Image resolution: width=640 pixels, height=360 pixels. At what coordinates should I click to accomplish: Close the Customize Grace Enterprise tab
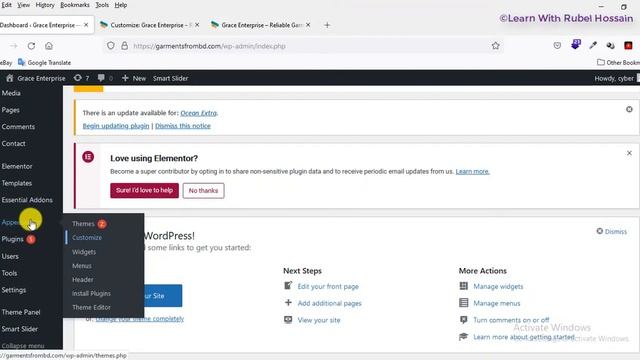pyautogui.click(x=197, y=25)
